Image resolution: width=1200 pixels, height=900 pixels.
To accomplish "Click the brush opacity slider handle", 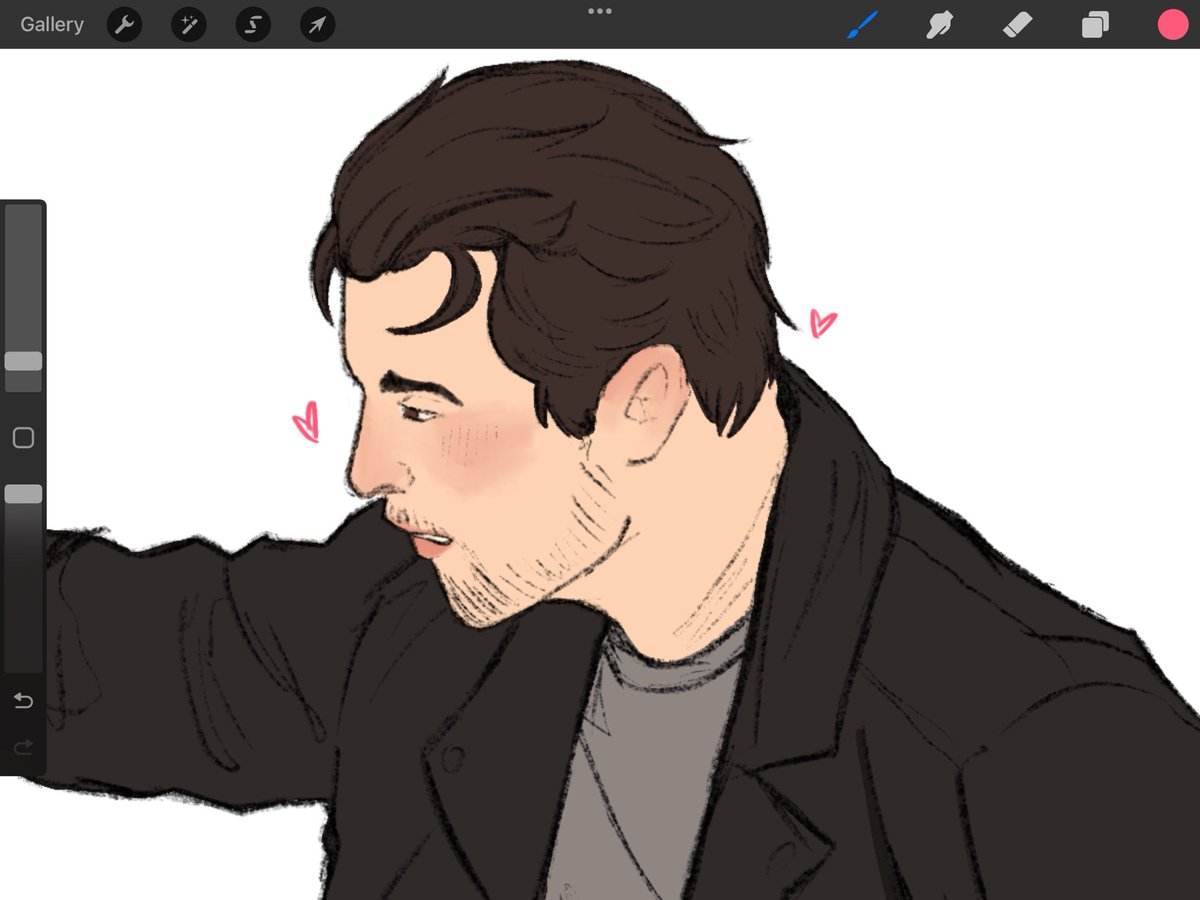I will [x=23, y=494].
